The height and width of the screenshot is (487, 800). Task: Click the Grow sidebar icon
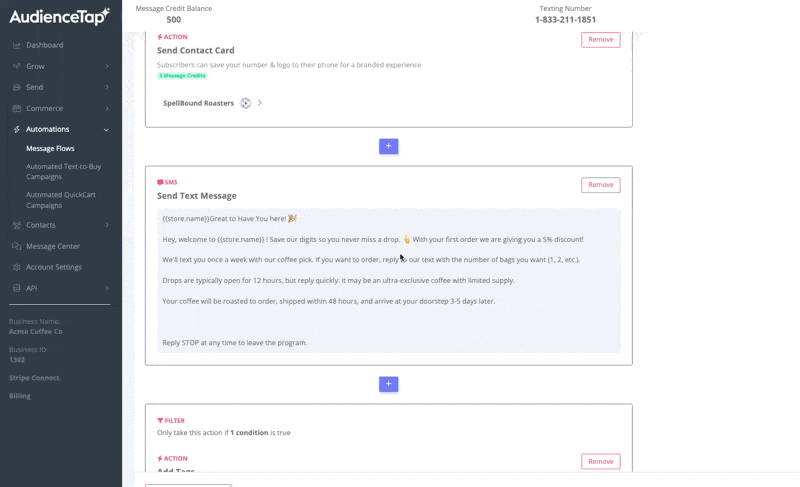coord(17,66)
